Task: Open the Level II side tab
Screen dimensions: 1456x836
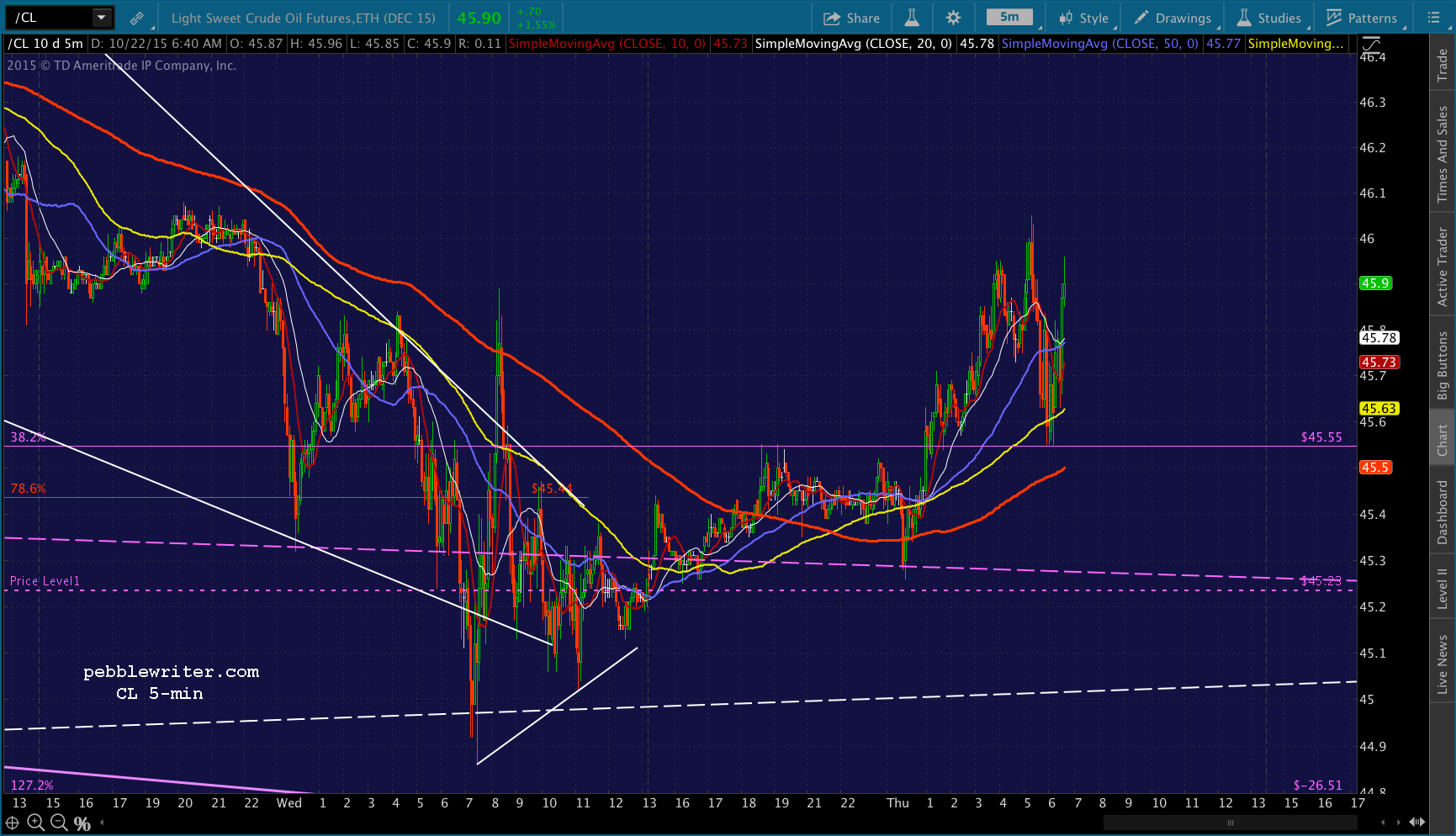Action: [1443, 588]
